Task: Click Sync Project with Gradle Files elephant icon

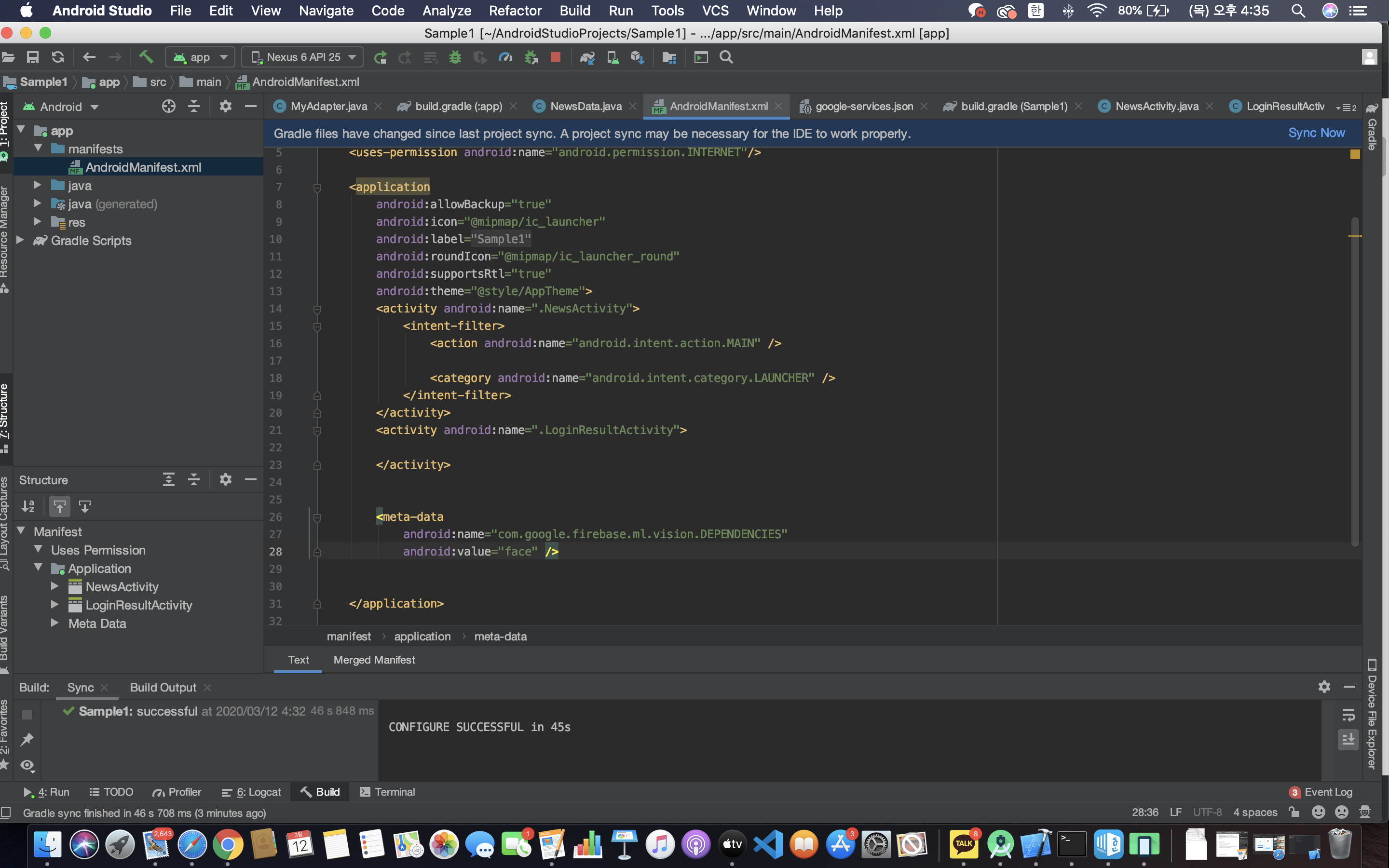Action: click(x=587, y=57)
